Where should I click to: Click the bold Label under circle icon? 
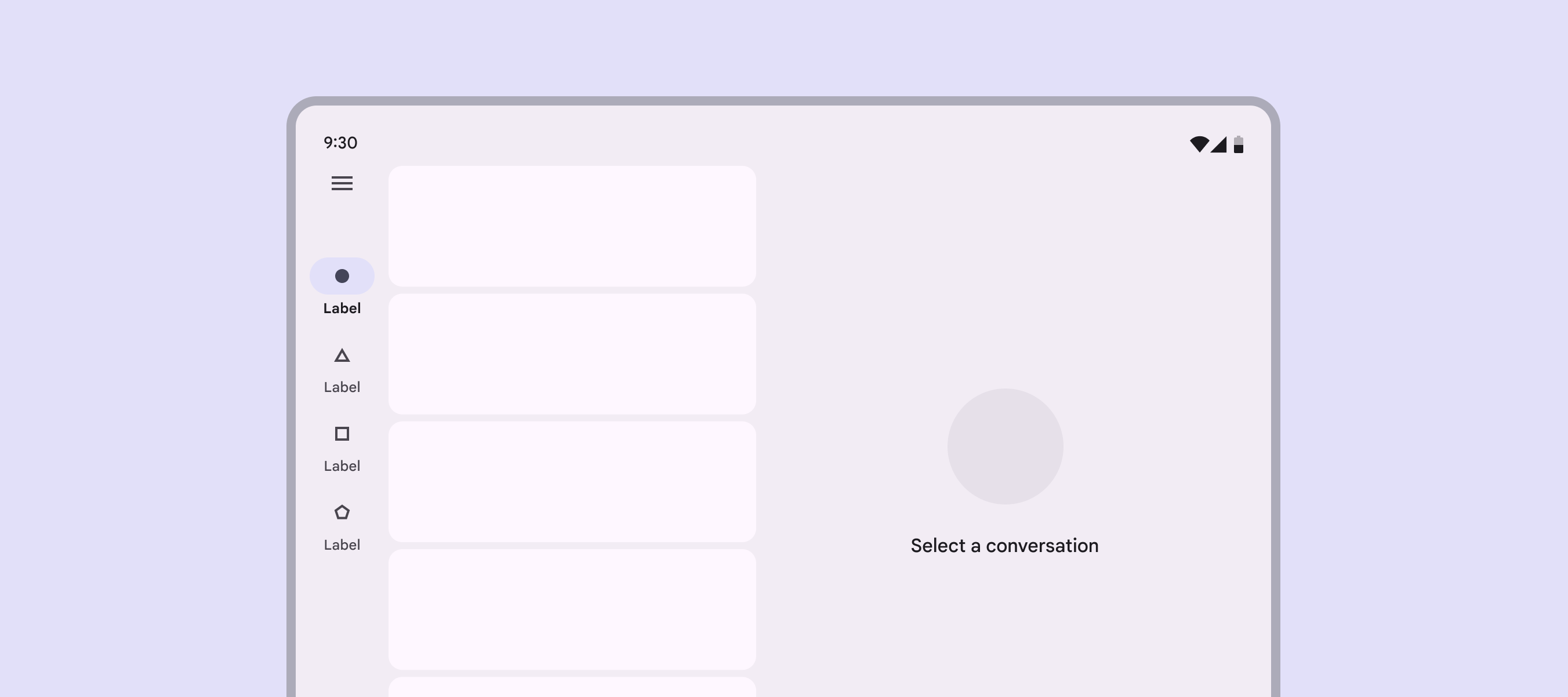tap(342, 308)
